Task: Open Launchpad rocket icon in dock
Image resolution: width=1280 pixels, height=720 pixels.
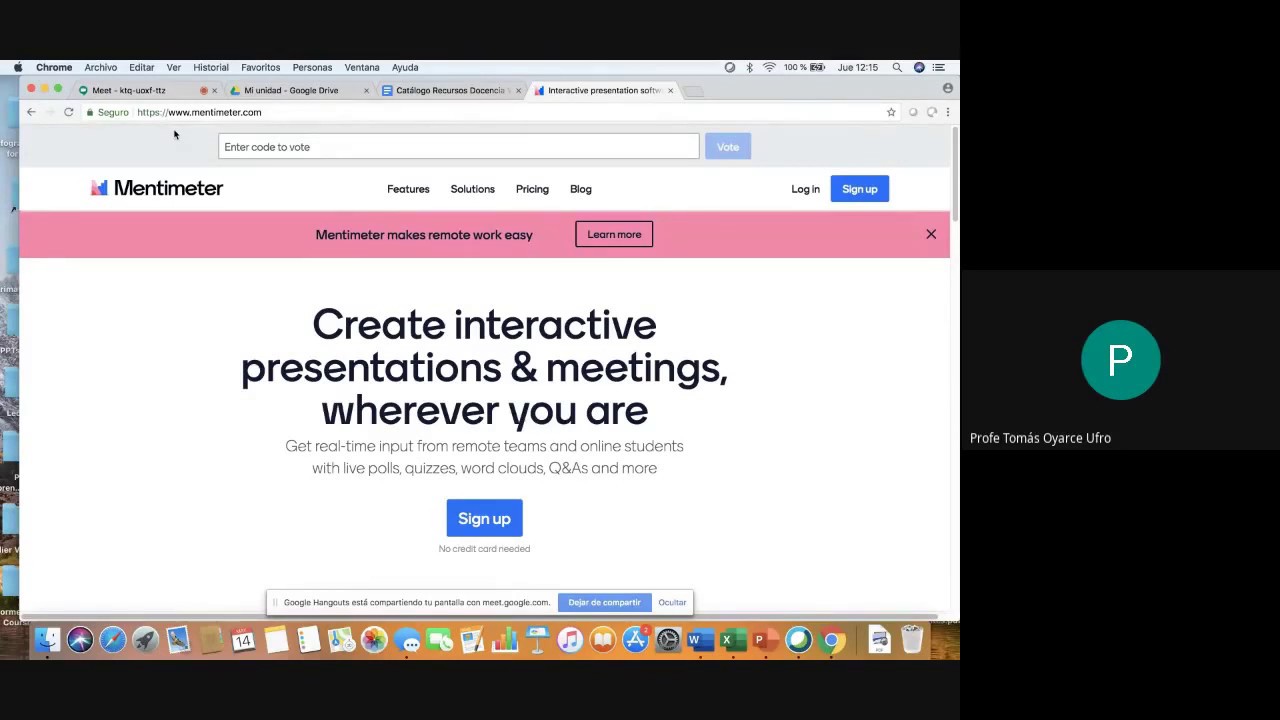Action: pos(145,639)
